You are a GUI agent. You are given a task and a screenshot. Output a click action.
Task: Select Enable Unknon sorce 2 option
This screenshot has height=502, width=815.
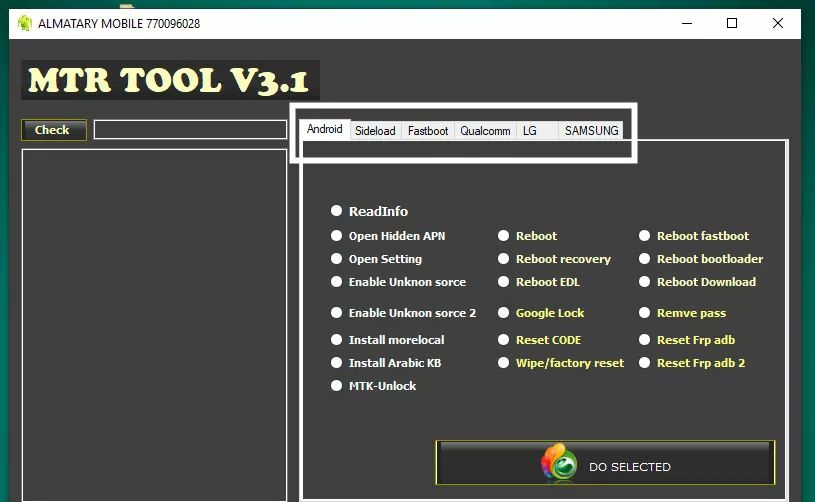[336, 312]
